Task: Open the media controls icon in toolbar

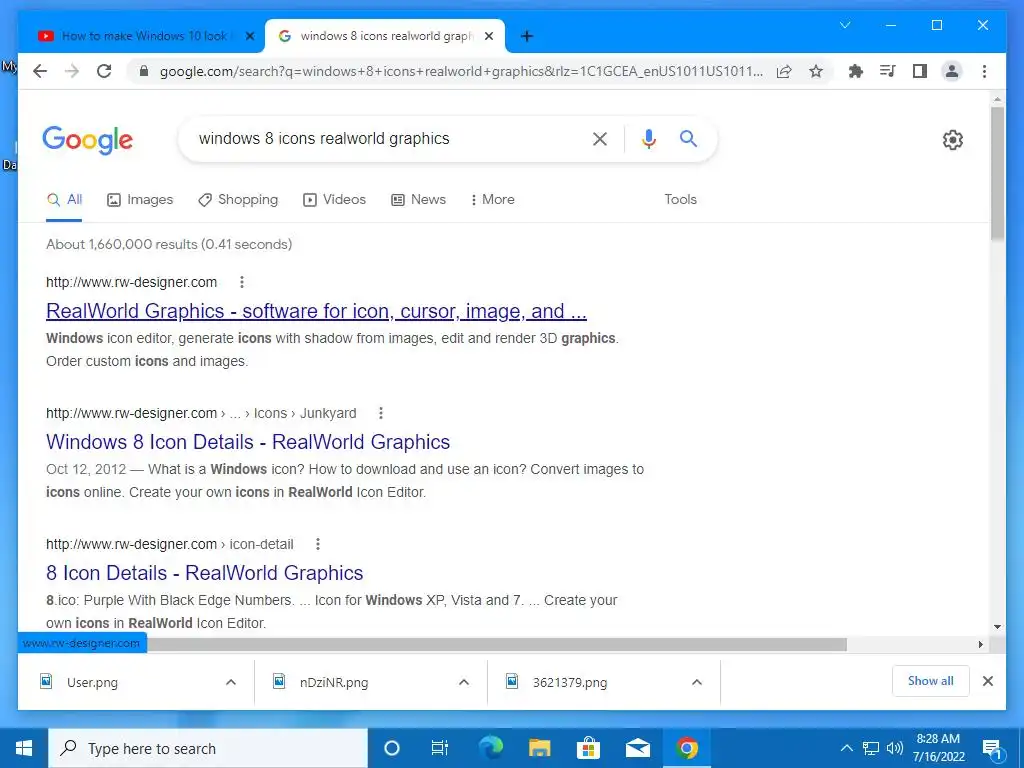Action: (x=888, y=71)
